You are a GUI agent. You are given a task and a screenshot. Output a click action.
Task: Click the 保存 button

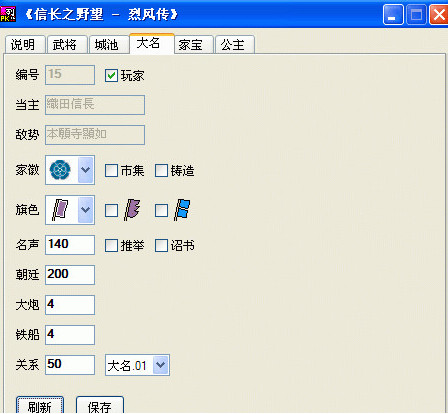tap(100, 406)
